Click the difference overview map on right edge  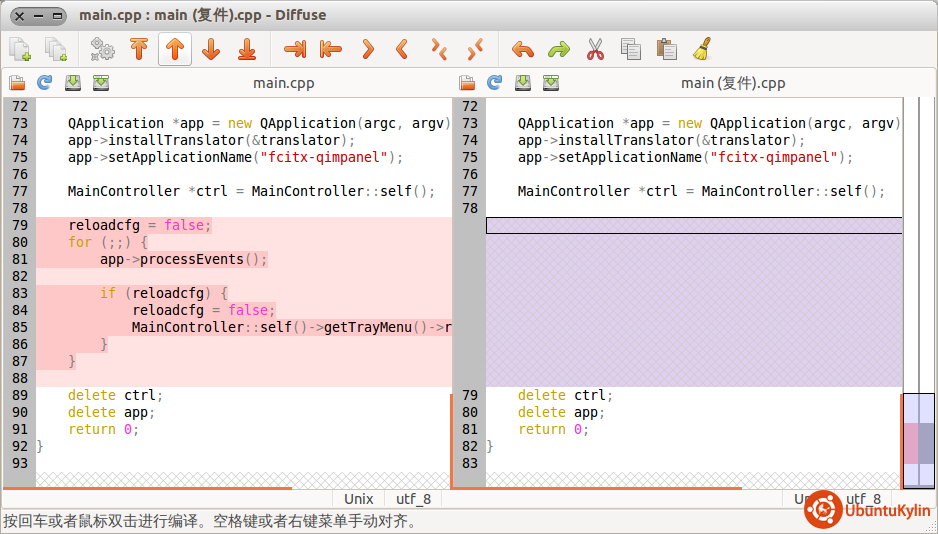(918, 440)
